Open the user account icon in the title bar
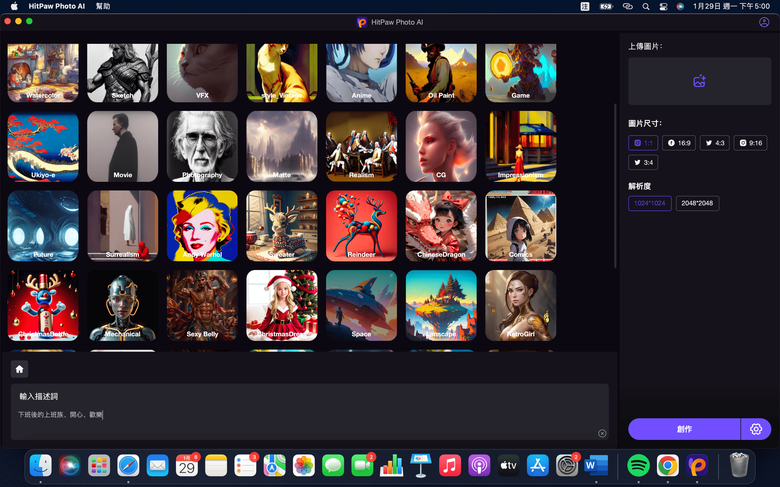Viewport: 780px width, 487px height. point(764,22)
